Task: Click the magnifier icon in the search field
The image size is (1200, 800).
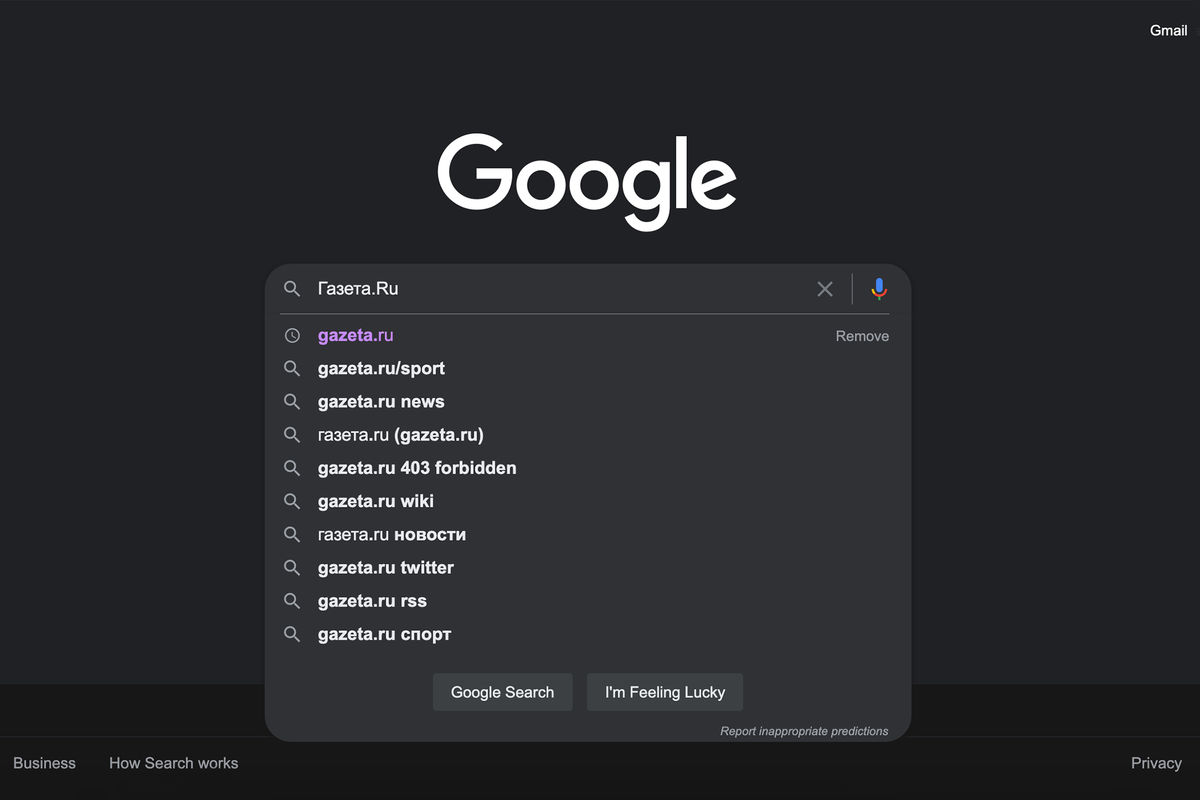Action: pos(292,289)
